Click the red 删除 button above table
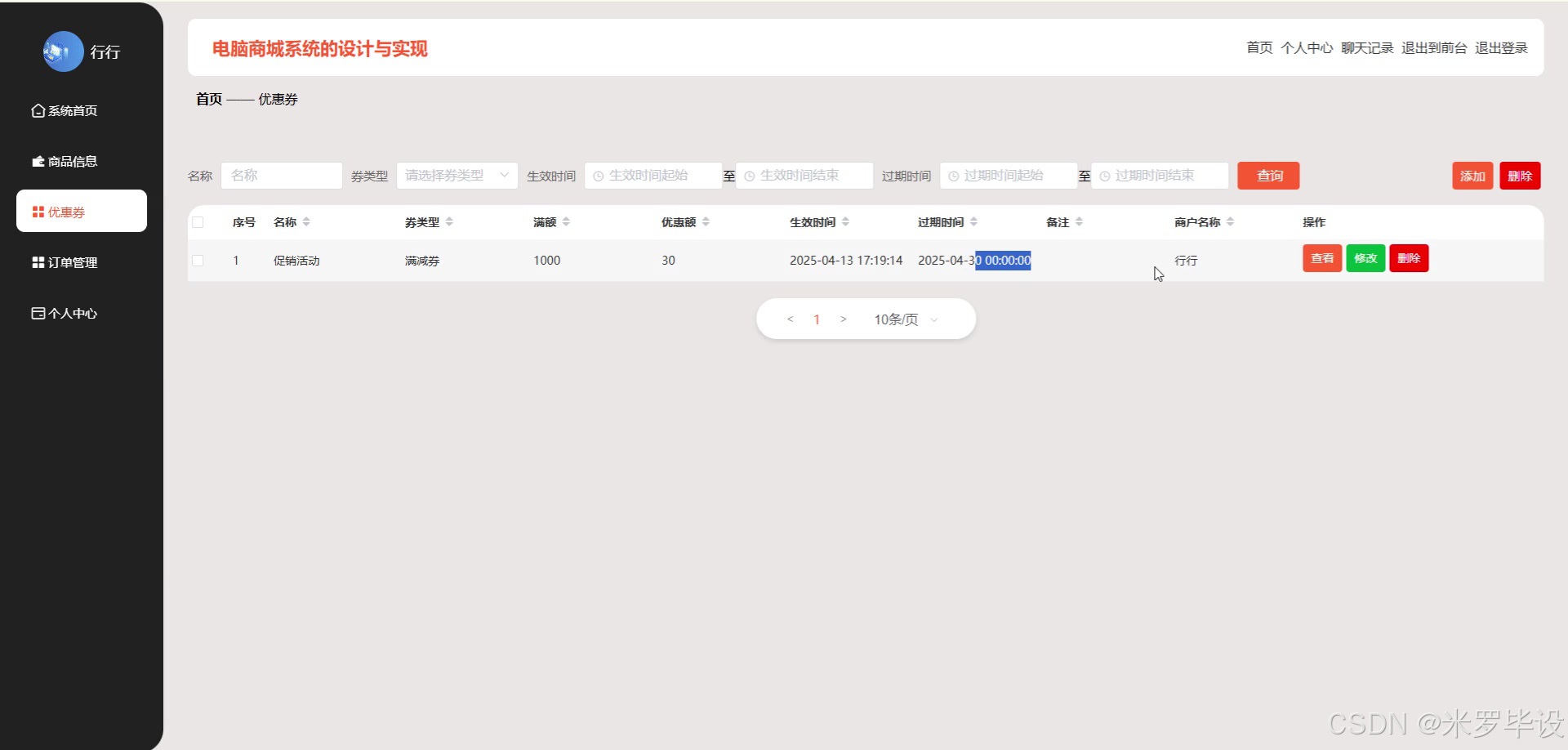The height and width of the screenshot is (750, 1568). point(1520,176)
